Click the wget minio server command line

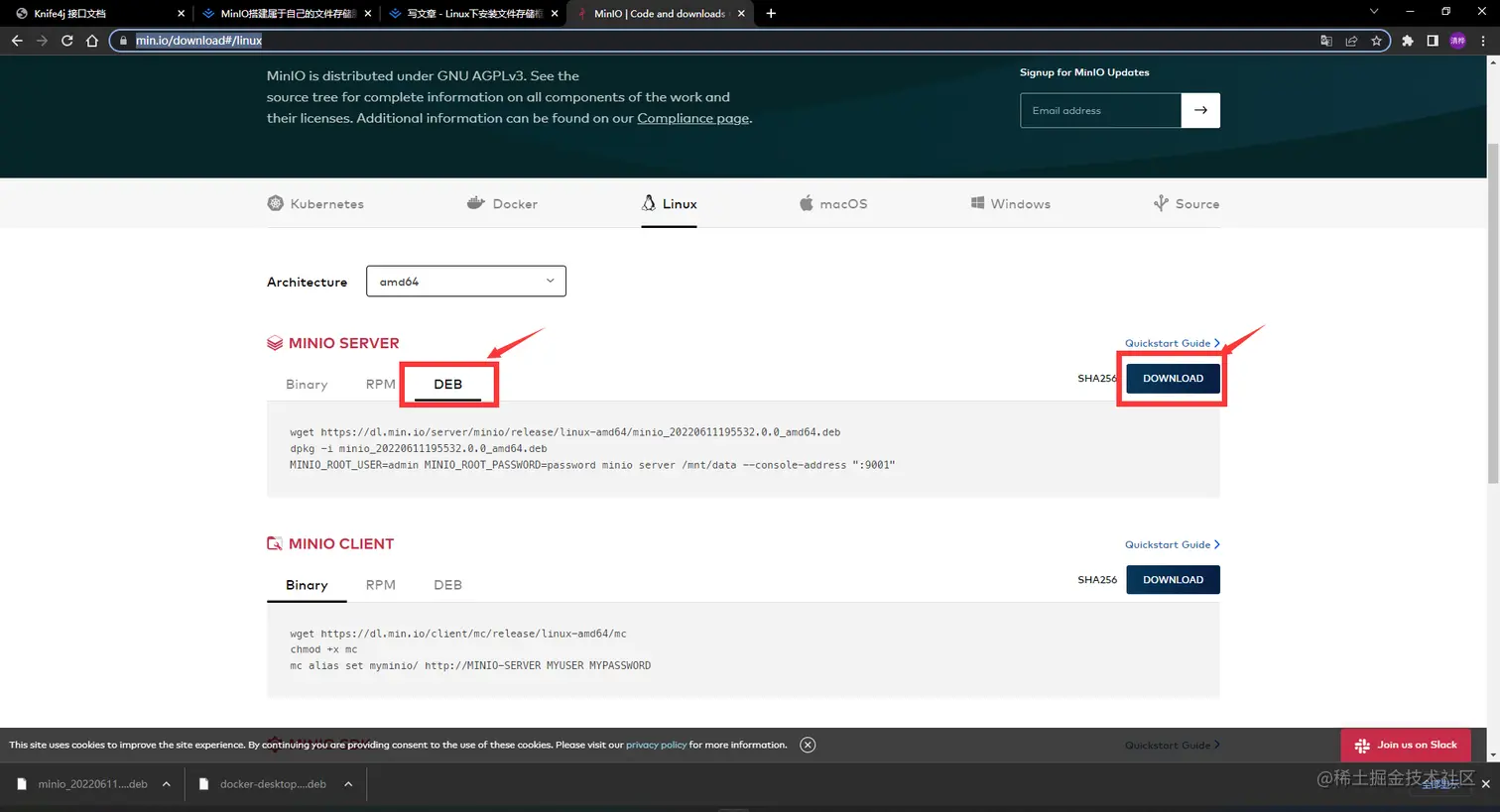[x=564, y=432]
